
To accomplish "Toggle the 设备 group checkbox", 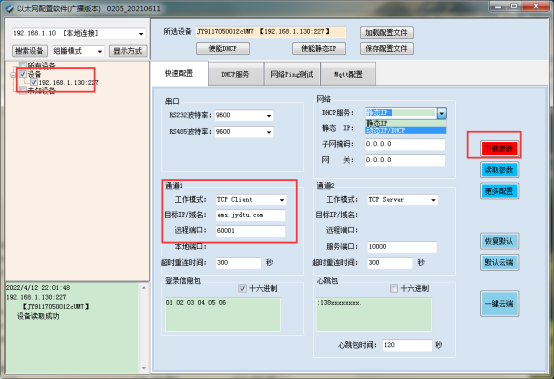I will point(23,74).
